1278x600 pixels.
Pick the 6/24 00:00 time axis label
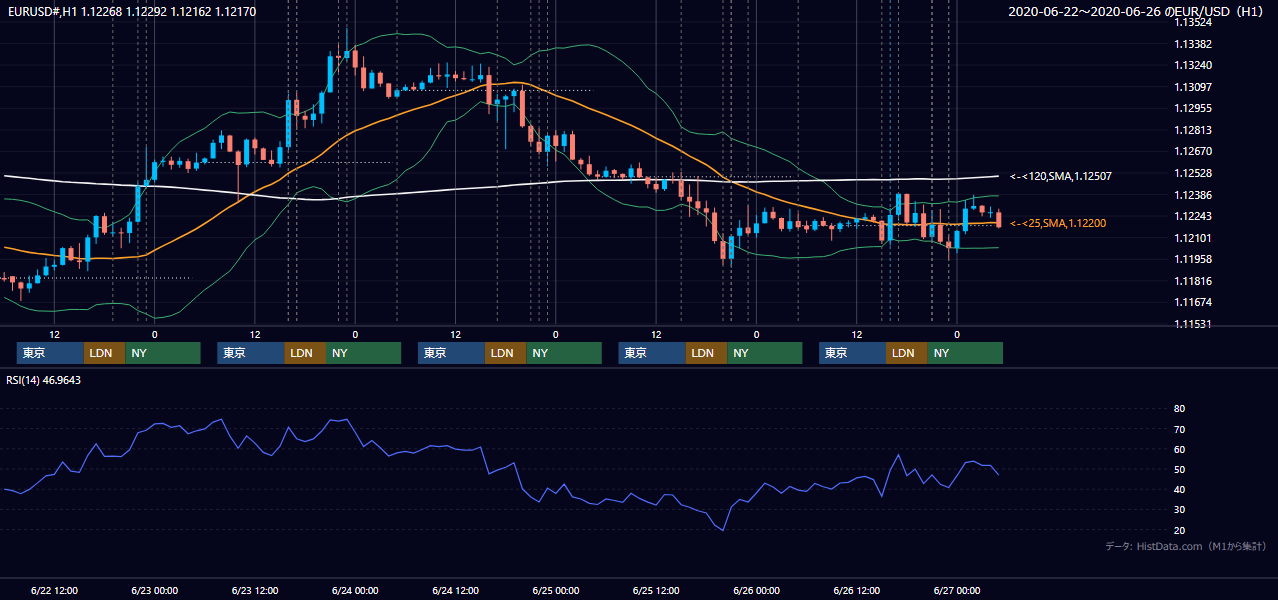click(355, 591)
